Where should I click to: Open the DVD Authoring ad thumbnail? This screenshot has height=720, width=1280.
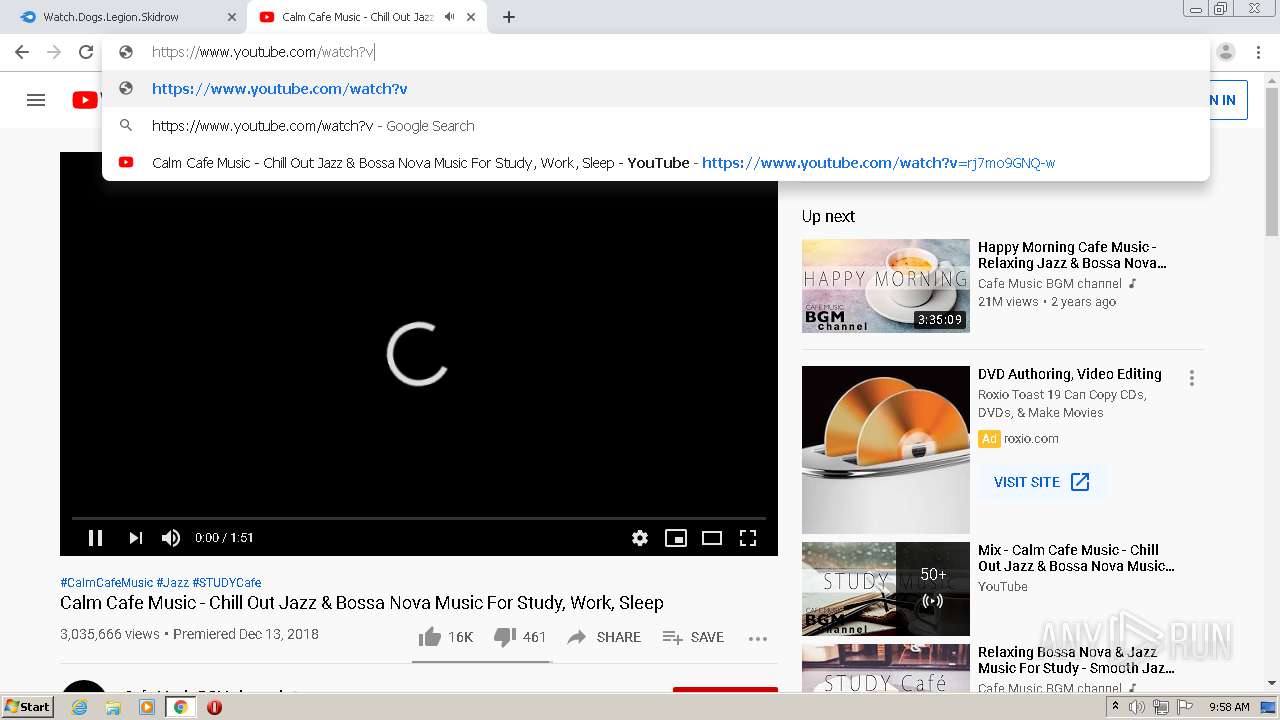pos(886,450)
